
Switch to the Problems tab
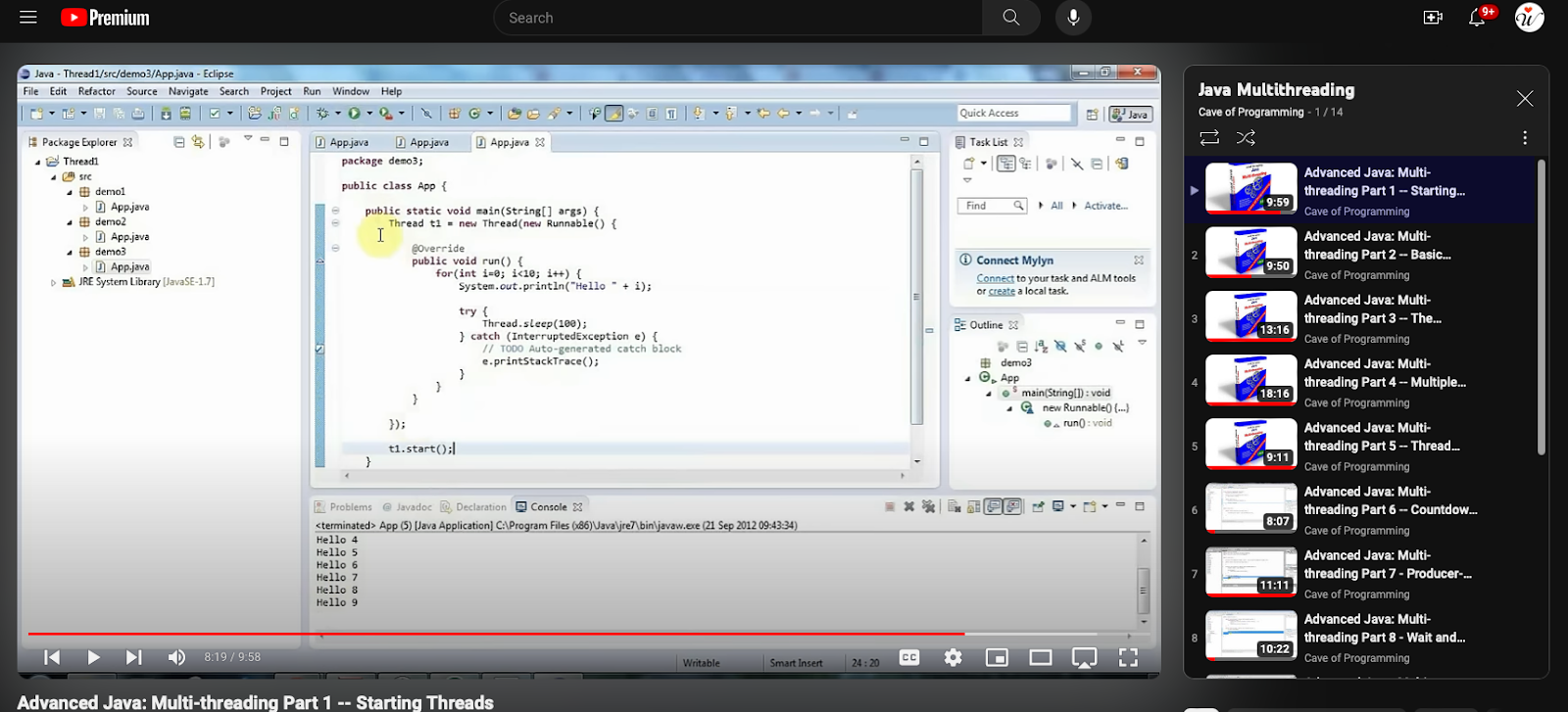pyautogui.click(x=344, y=506)
